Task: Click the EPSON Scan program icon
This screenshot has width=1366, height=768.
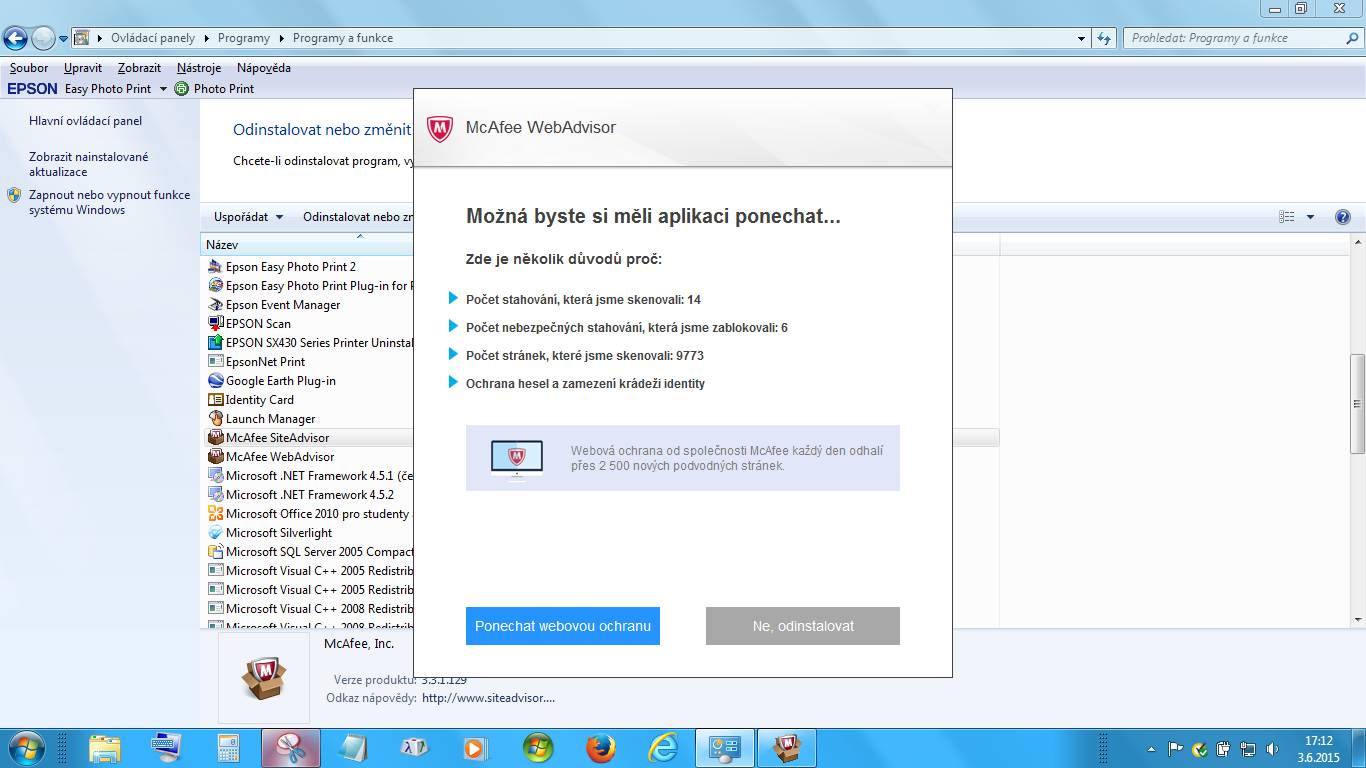Action: (x=215, y=324)
